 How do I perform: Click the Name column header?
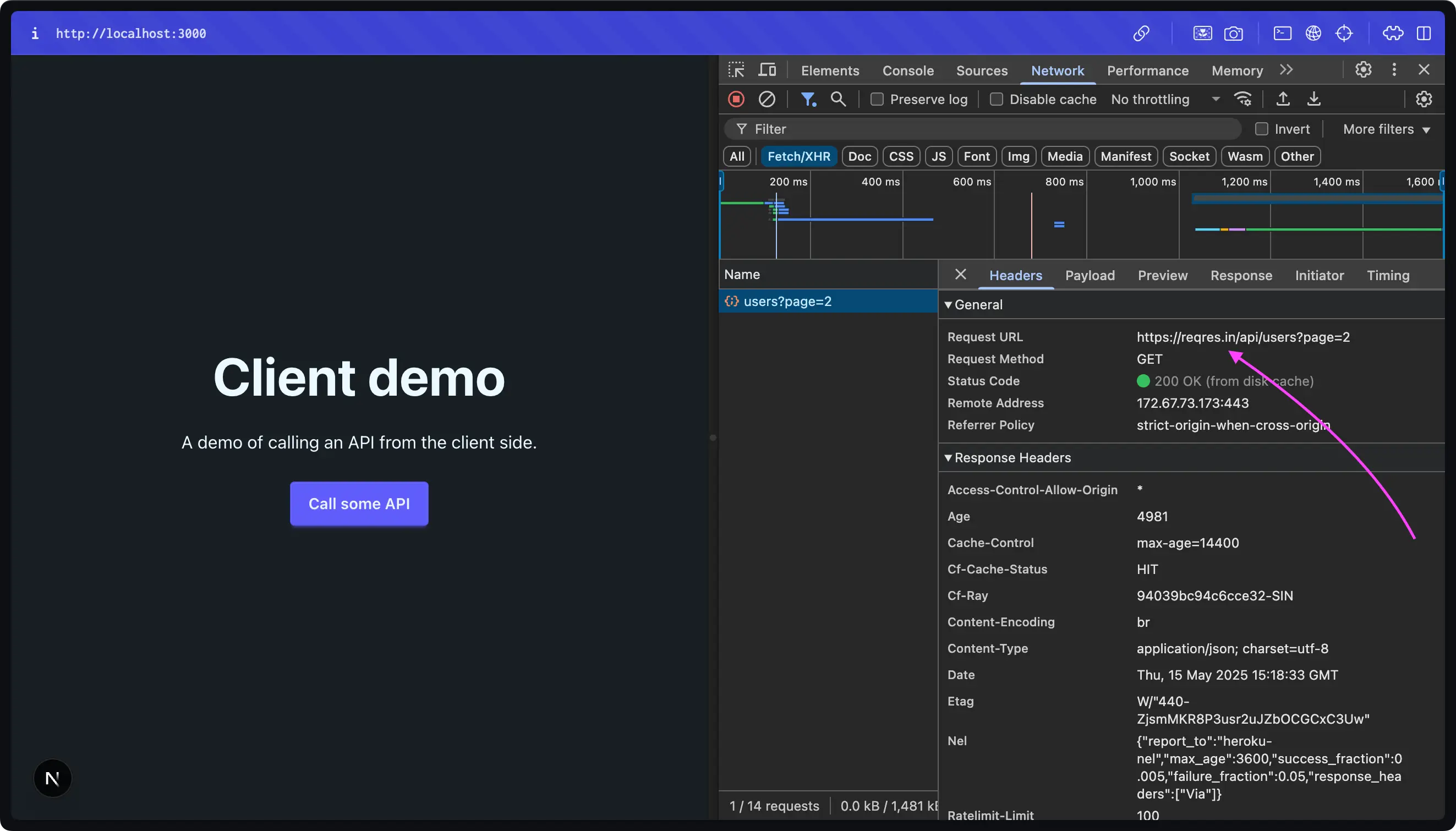pyautogui.click(x=828, y=275)
